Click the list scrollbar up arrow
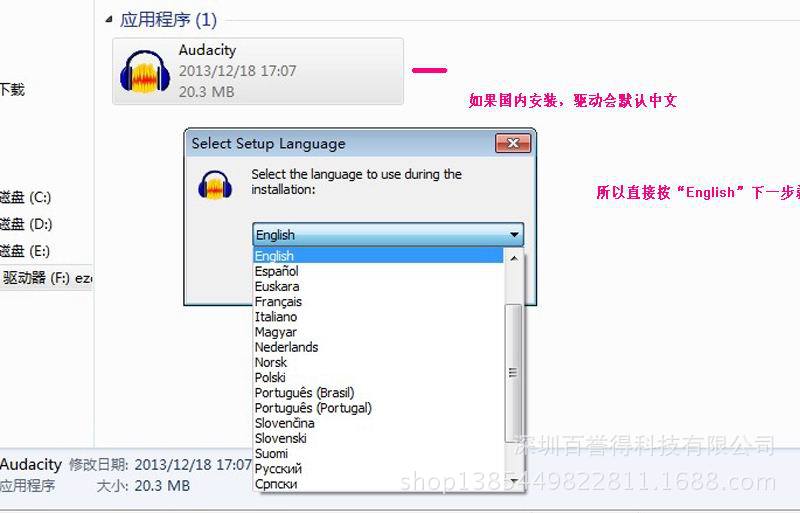The width and height of the screenshot is (800, 513). coord(514,258)
